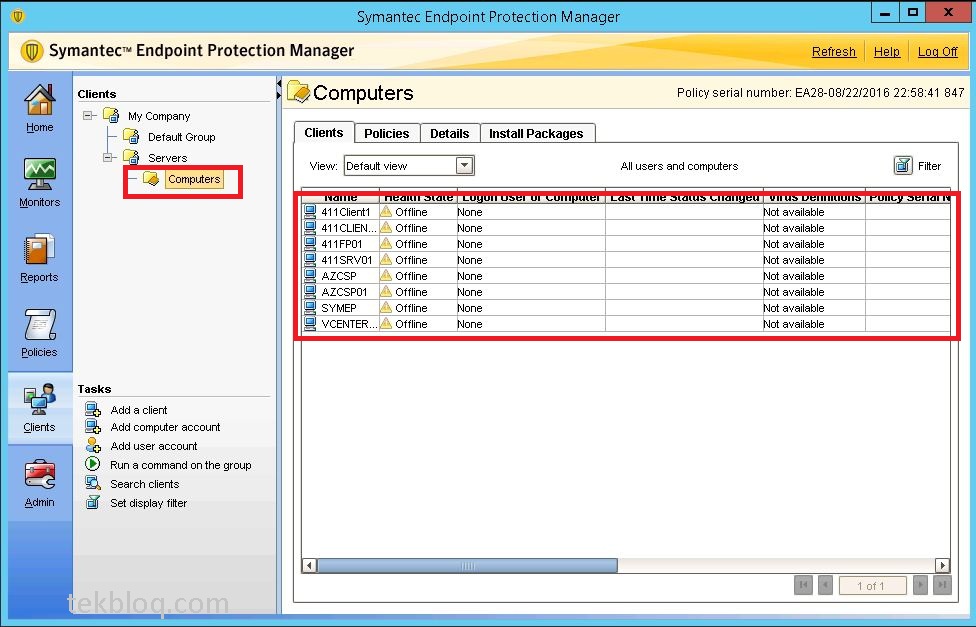This screenshot has height=627, width=976.
Task: Open the Home page icon
Action: coord(40,101)
